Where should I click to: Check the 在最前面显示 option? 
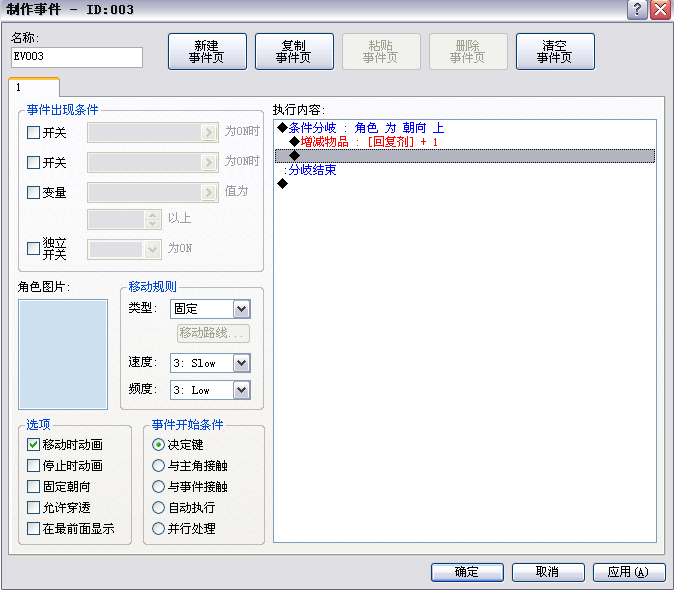coord(33,529)
